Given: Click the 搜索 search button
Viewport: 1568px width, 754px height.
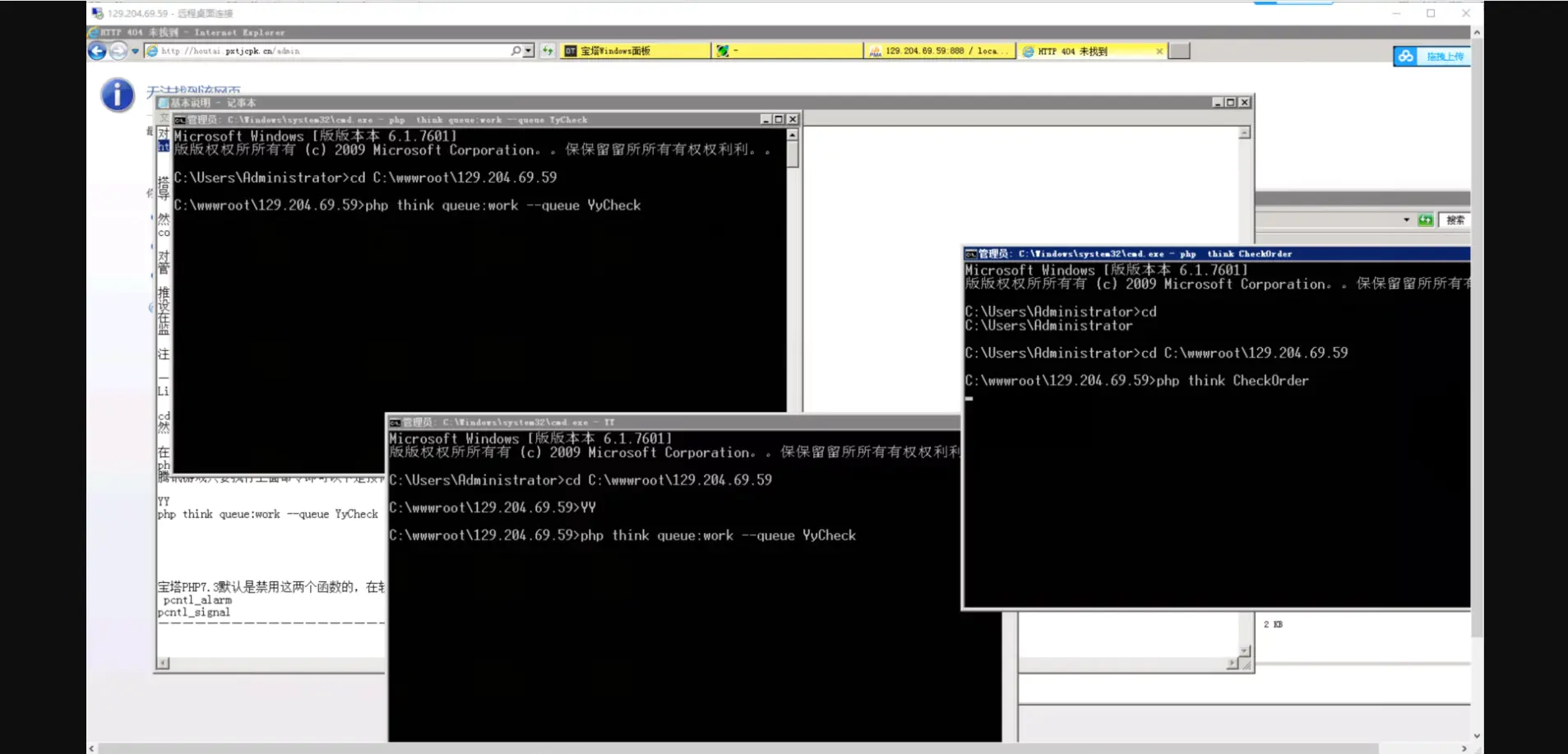Looking at the screenshot, I should 1455,220.
